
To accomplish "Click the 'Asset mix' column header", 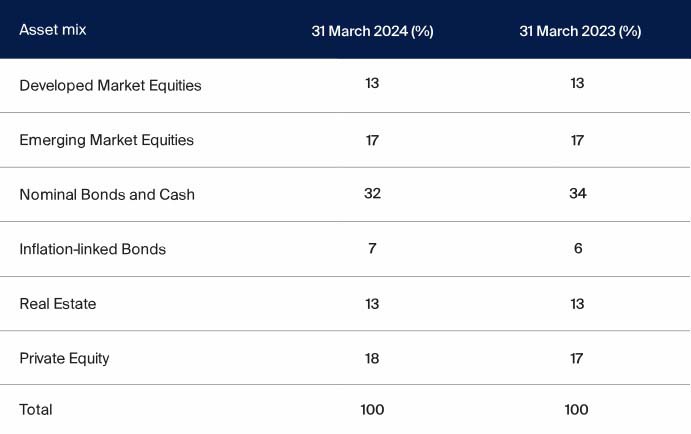I will click(x=52, y=30).
